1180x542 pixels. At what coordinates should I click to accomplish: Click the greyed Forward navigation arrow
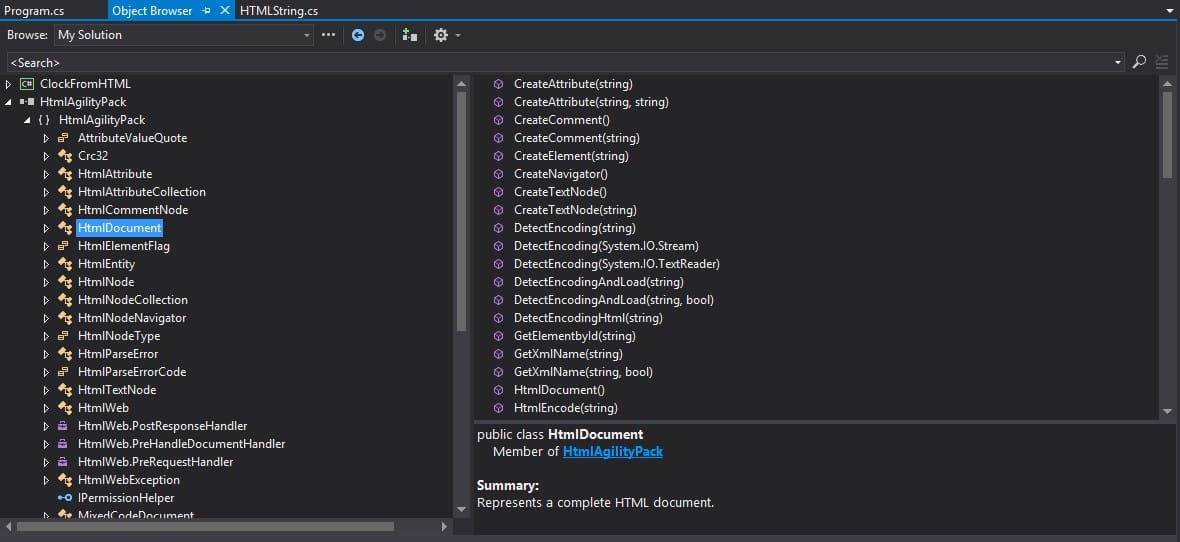tap(380, 35)
